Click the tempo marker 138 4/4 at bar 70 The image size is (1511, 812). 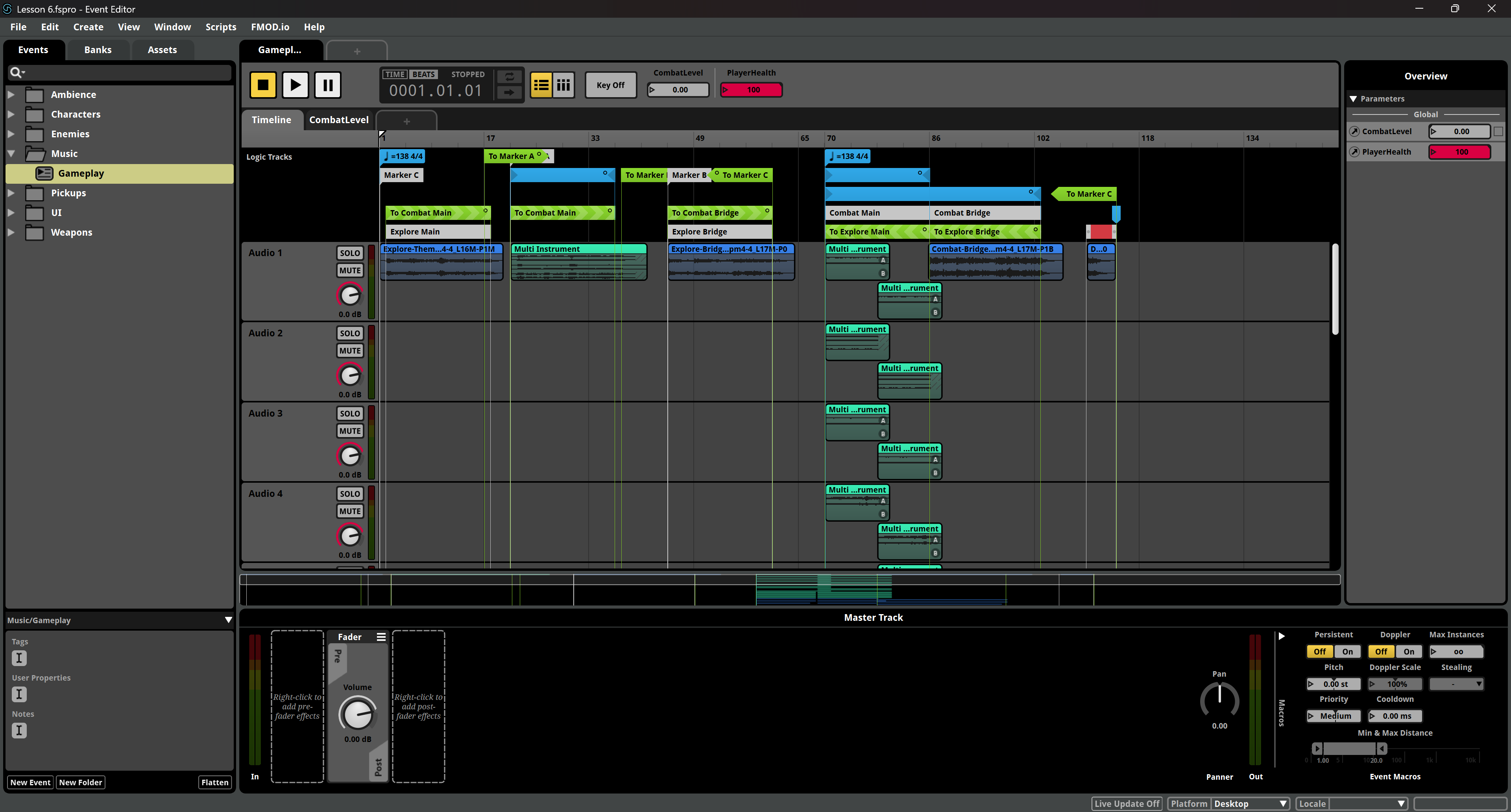(848, 156)
